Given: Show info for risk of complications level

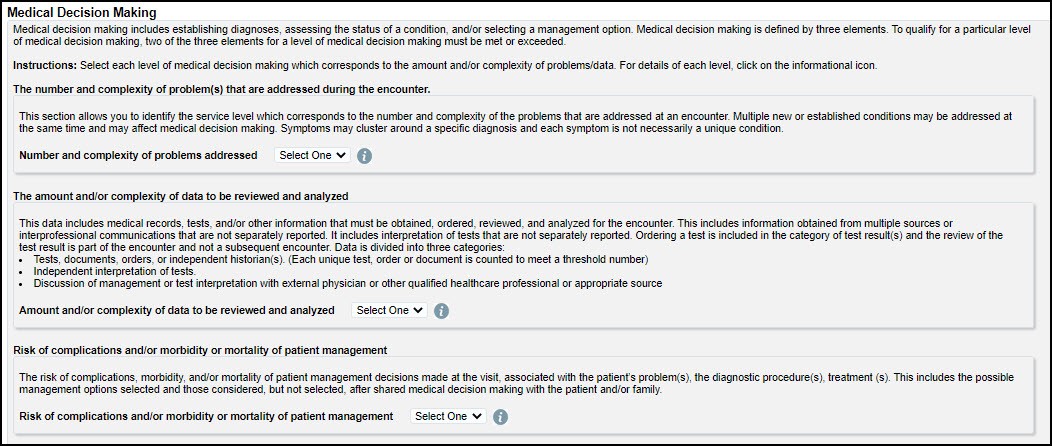Looking at the screenshot, I should pos(501,417).
